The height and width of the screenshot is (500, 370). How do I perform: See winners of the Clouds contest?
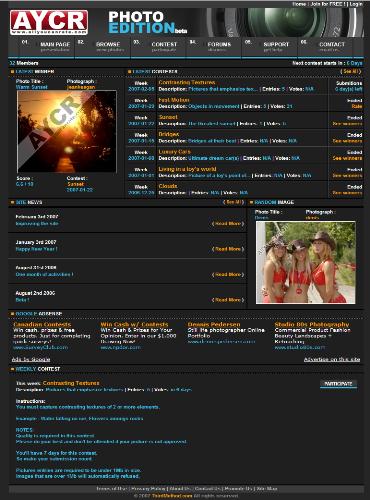[x=347, y=193]
